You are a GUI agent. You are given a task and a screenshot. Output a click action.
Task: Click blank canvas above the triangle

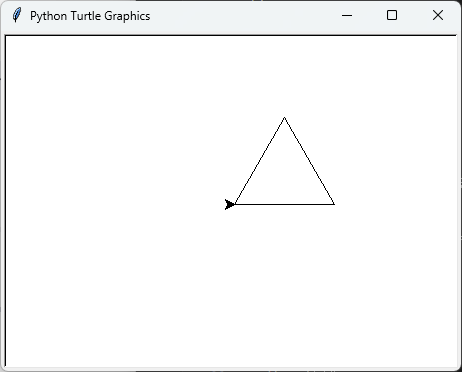pyautogui.click(x=284, y=73)
